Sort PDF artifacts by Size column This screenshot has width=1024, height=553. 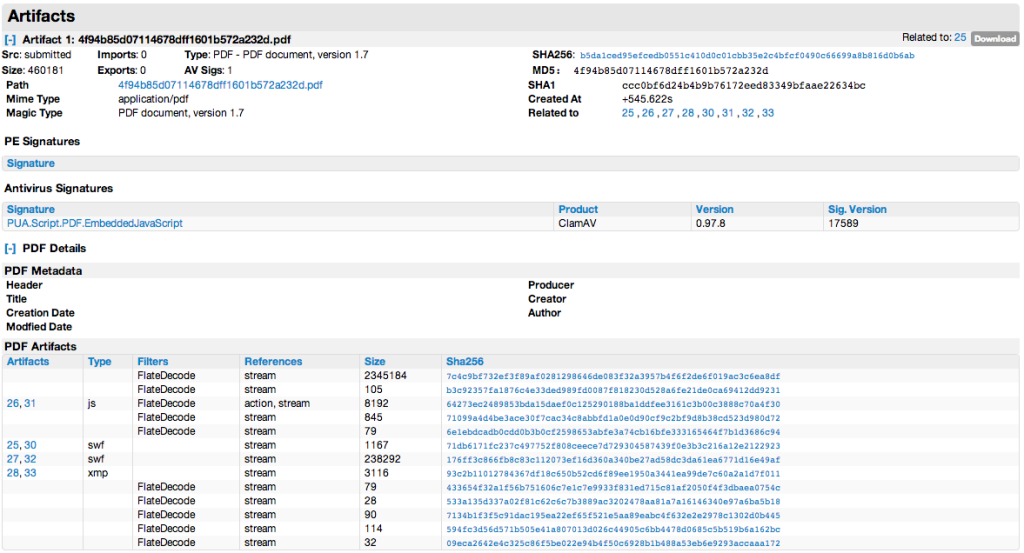(x=374, y=361)
